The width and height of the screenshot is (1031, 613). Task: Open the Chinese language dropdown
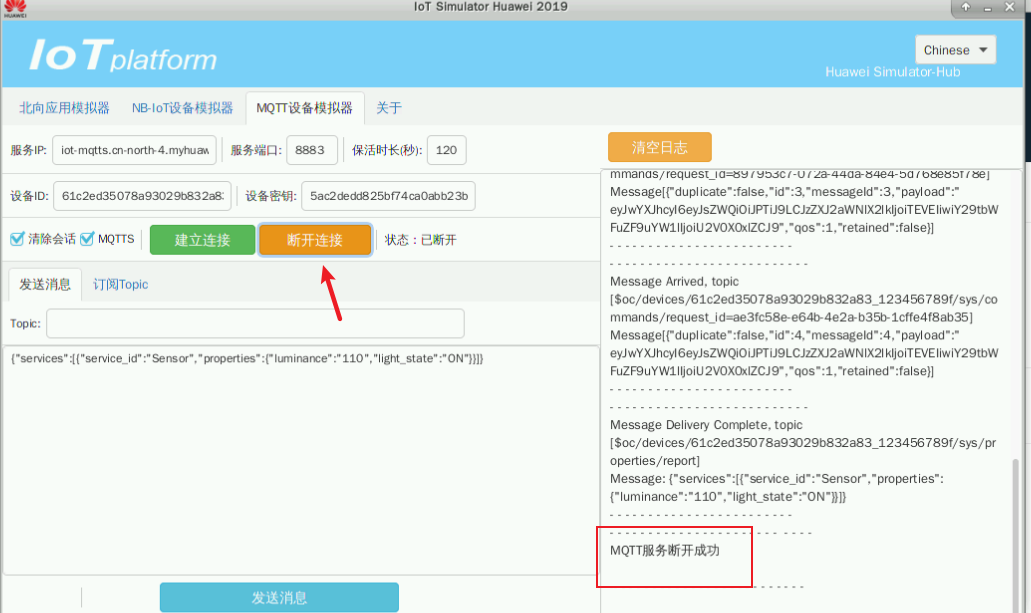point(955,50)
